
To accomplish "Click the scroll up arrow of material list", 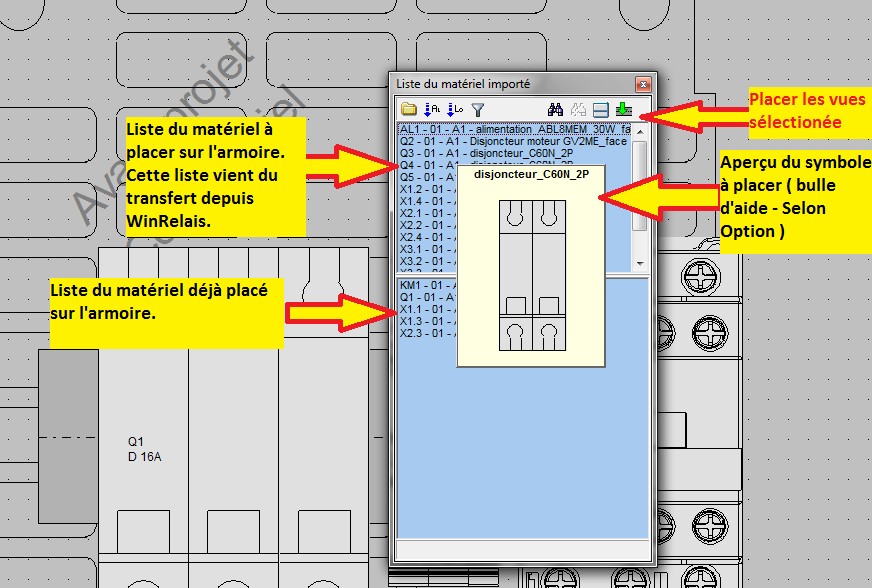I will 641,132.
